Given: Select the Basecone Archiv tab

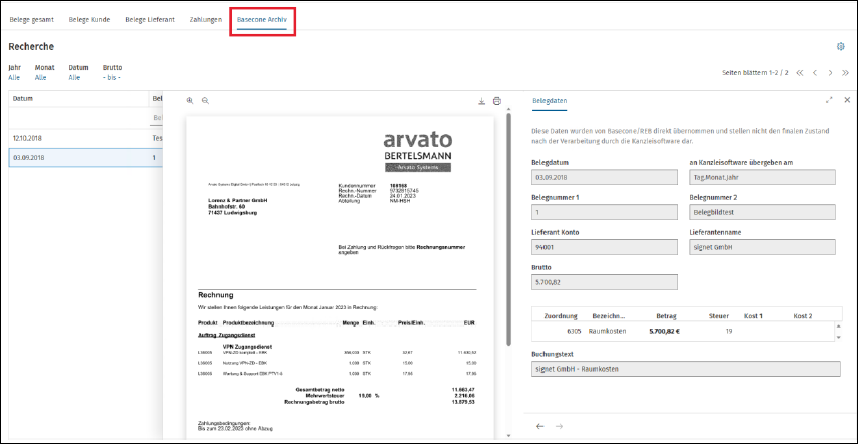Looking at the screenshot, I should click(262, 20).
